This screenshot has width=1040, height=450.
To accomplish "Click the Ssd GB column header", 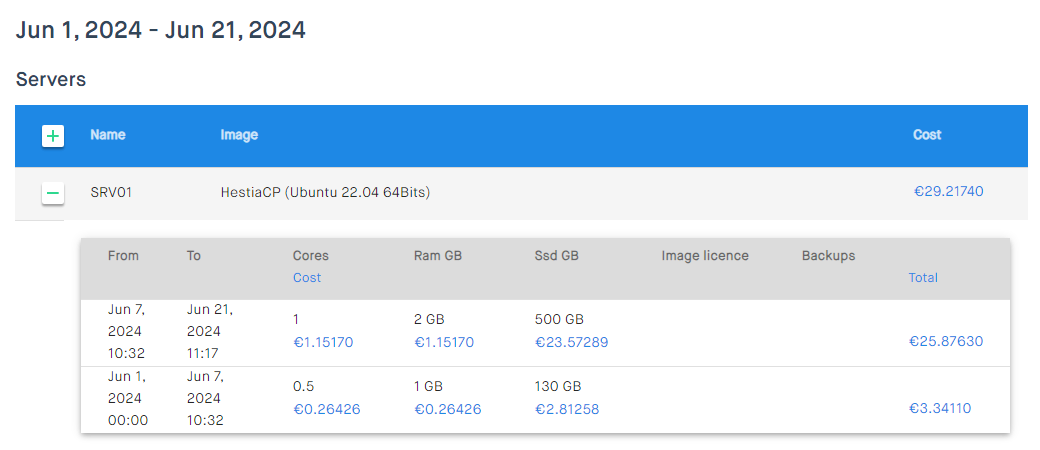I will tap(556, 256).
